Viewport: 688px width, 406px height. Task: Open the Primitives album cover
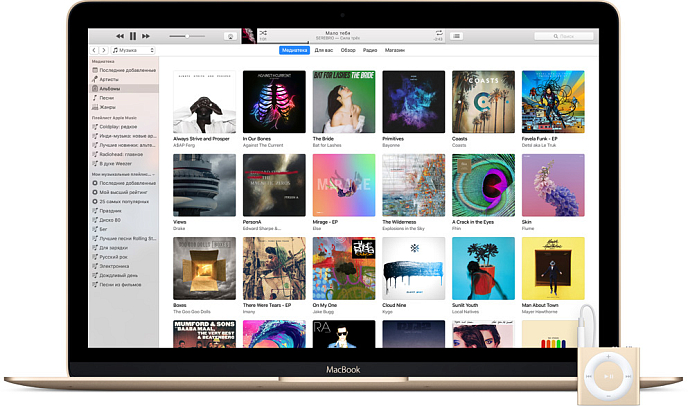414,102
